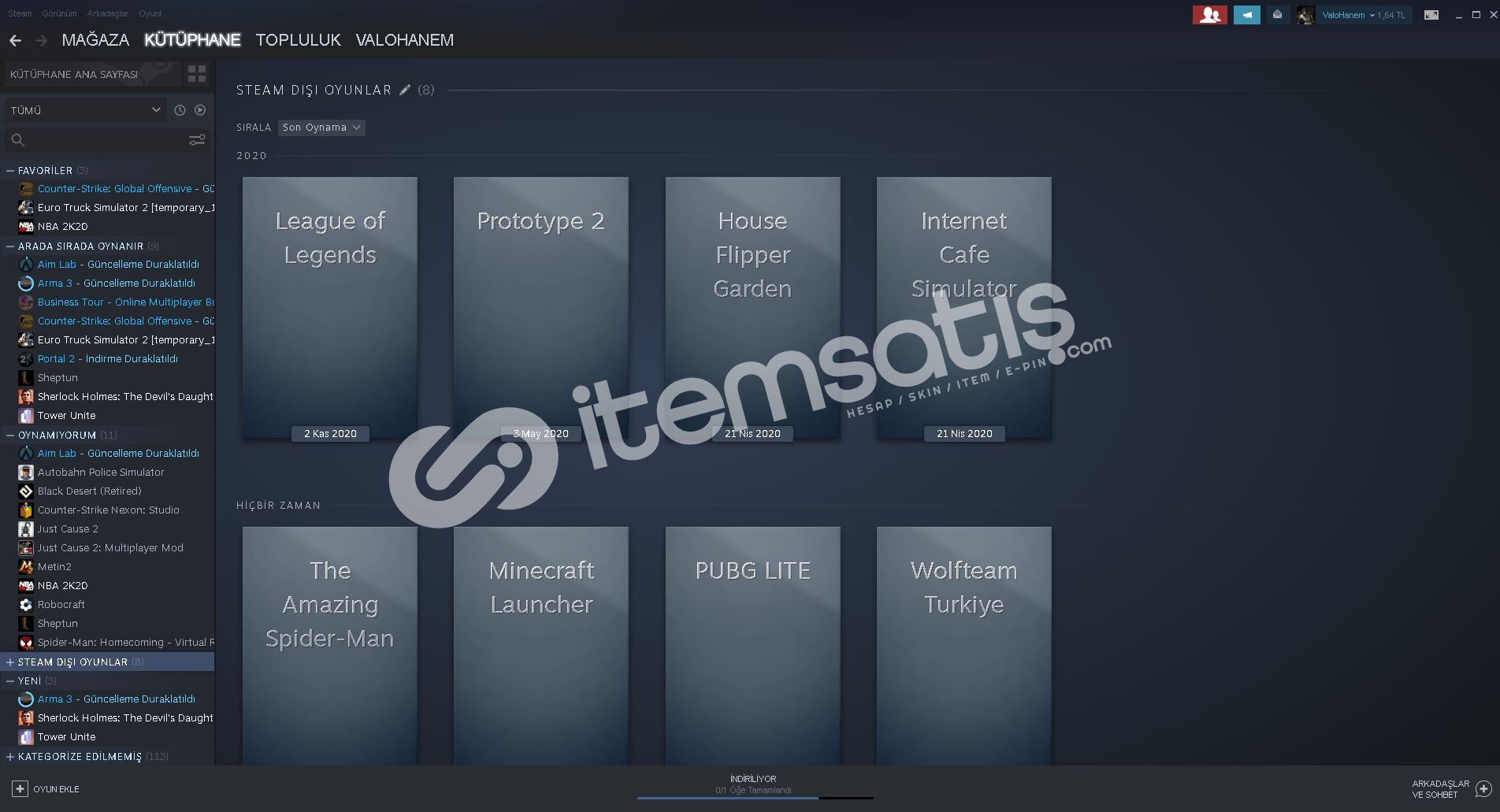Open League of Legends tile
1500x812 pixels.
(x=330, y=308)
